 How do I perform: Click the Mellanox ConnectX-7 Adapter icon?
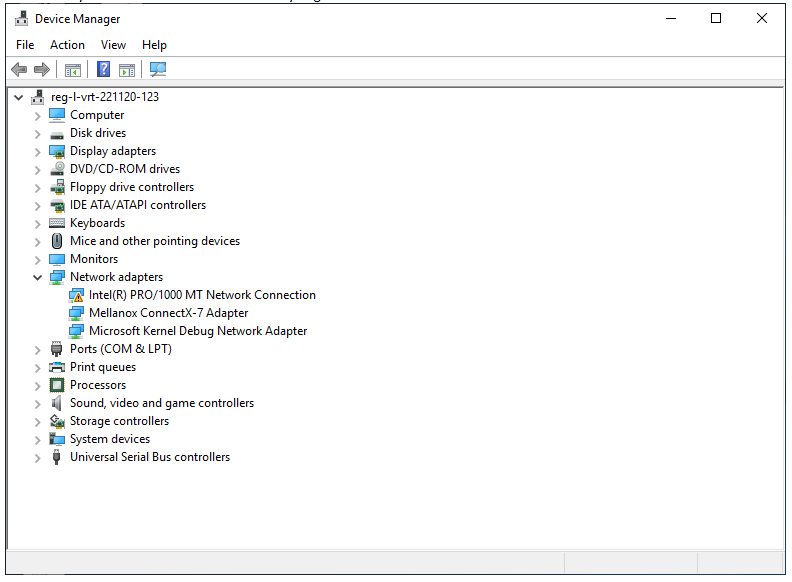tap(76, 313)
